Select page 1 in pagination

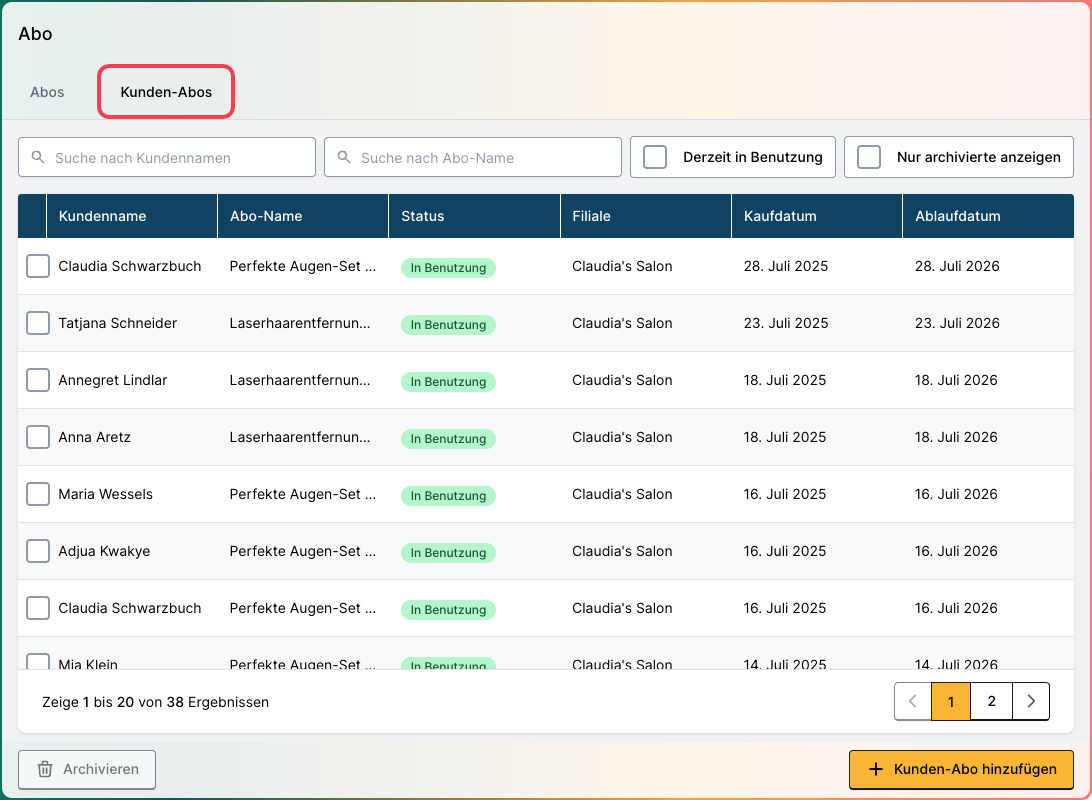point(951,701)
